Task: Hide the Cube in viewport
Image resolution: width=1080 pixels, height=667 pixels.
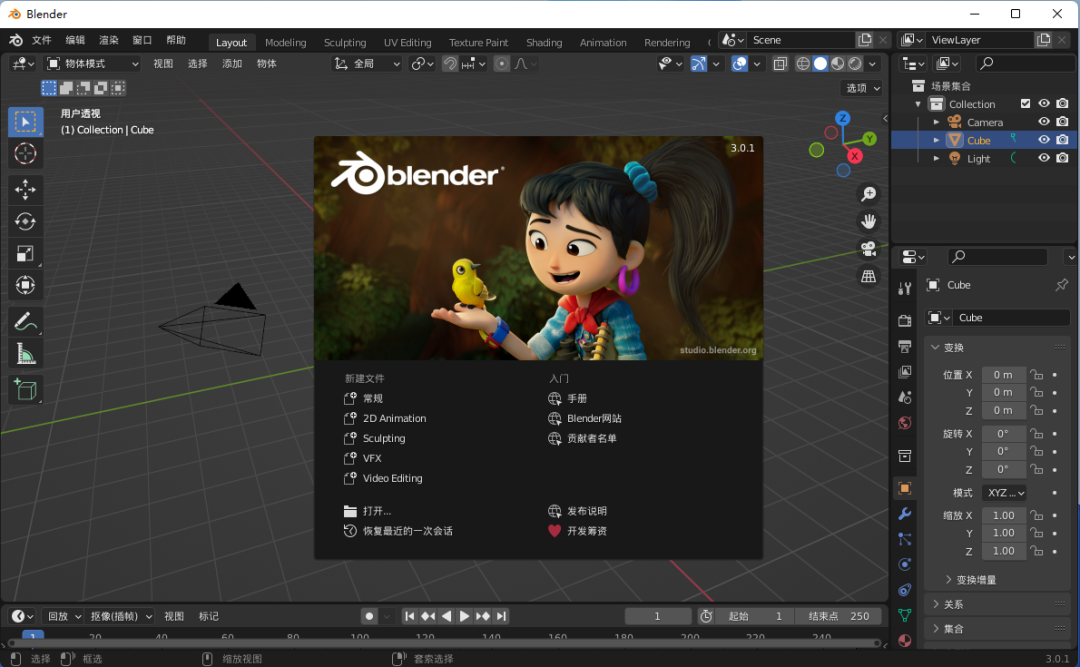Action: click(x=1044, y=140)
